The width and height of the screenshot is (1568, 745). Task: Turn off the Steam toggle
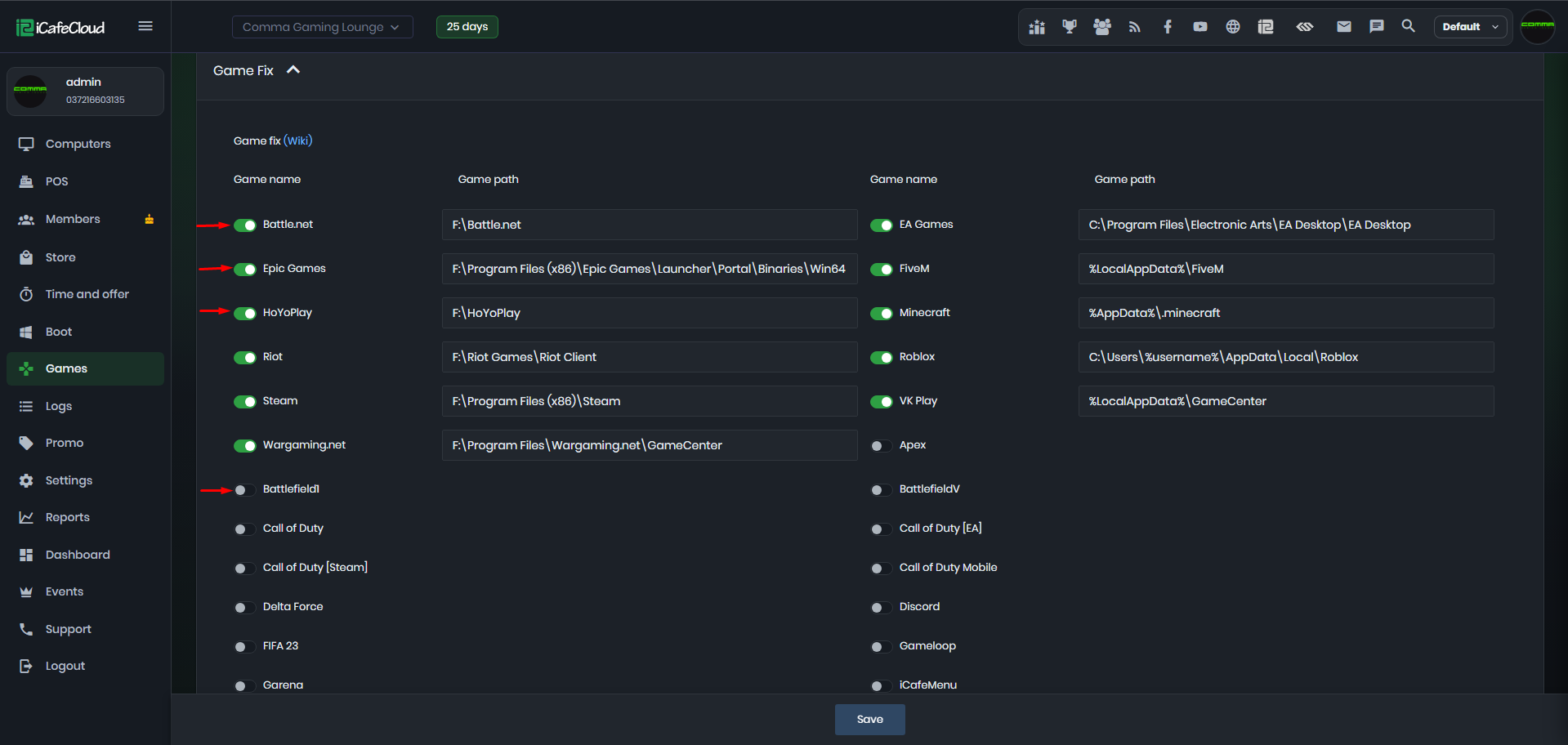pos(245,402)
